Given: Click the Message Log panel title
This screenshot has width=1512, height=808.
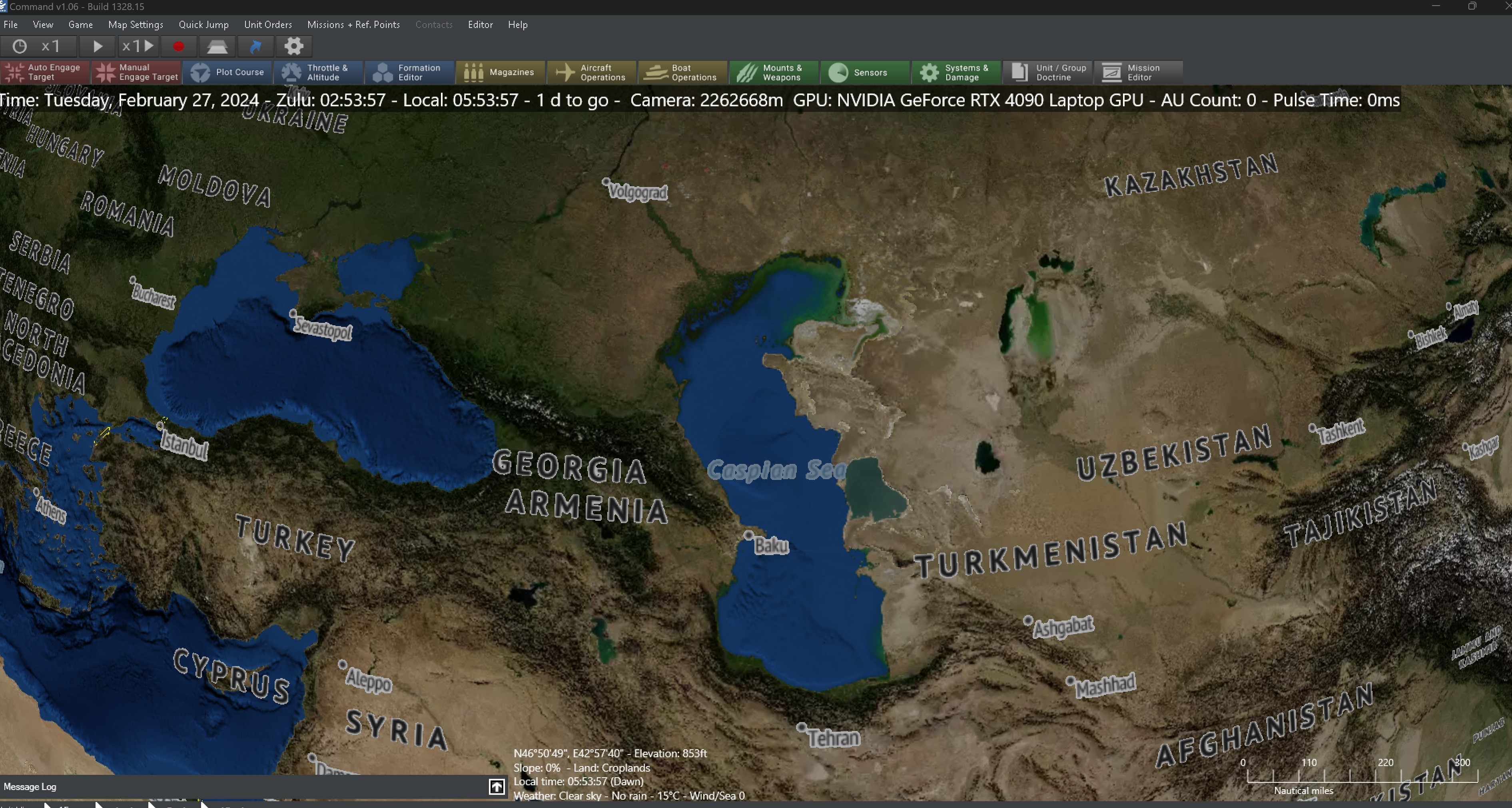Looking at the screenshot, I should pos(30,787).
